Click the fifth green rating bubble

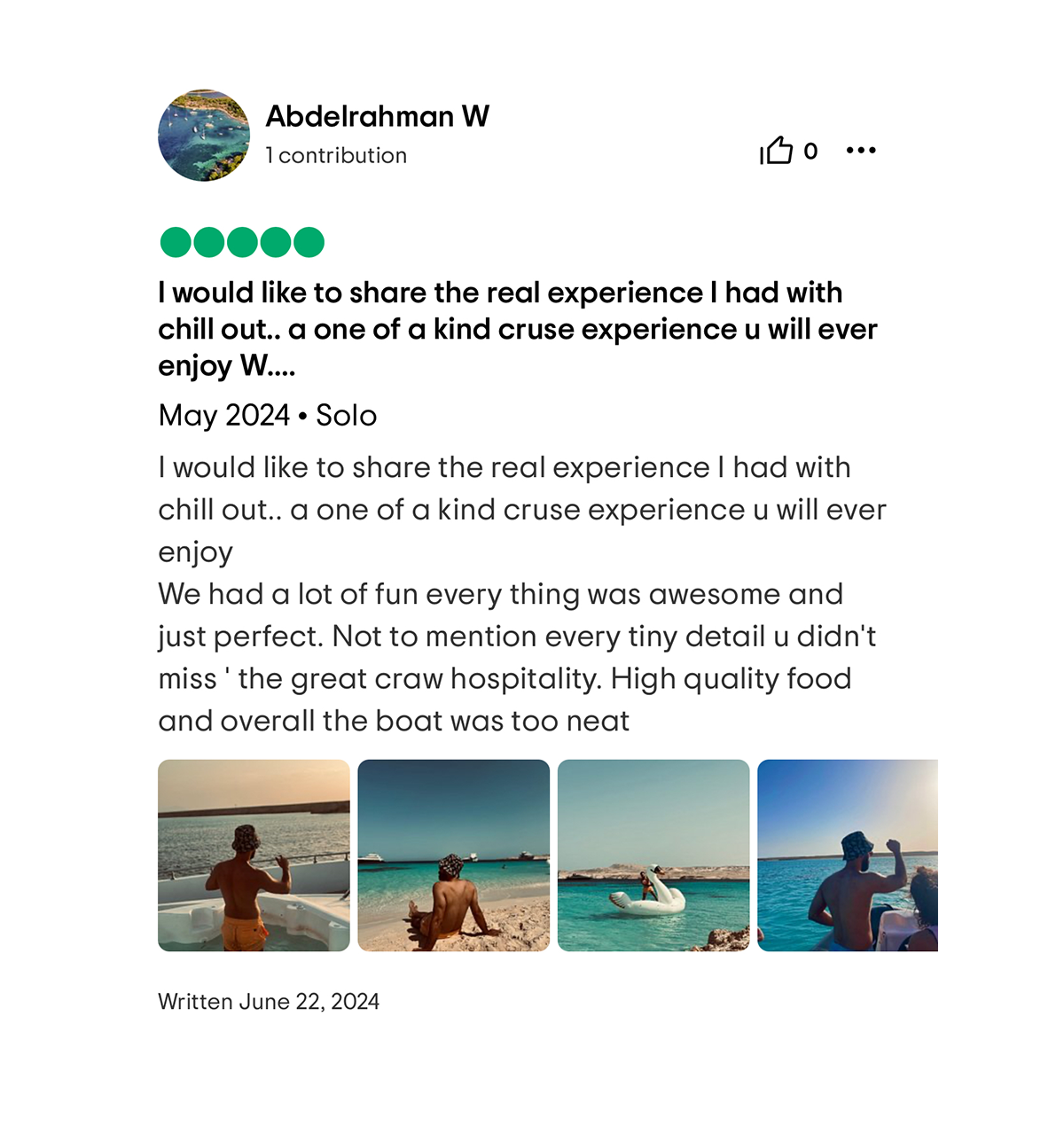click(x=309, y=242)
